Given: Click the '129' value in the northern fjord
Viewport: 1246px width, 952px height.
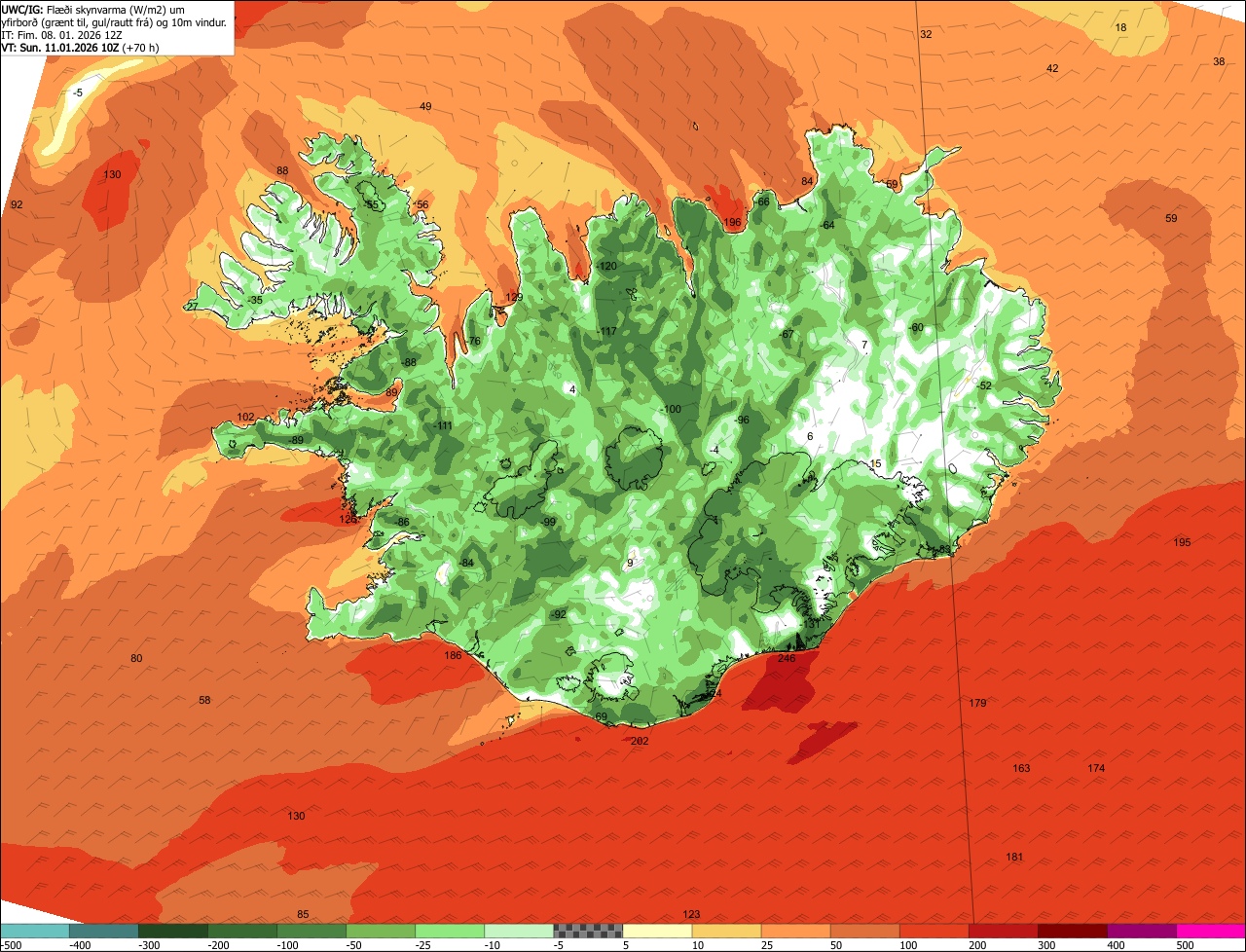Looking at the screenshot, I should [514, 298].
